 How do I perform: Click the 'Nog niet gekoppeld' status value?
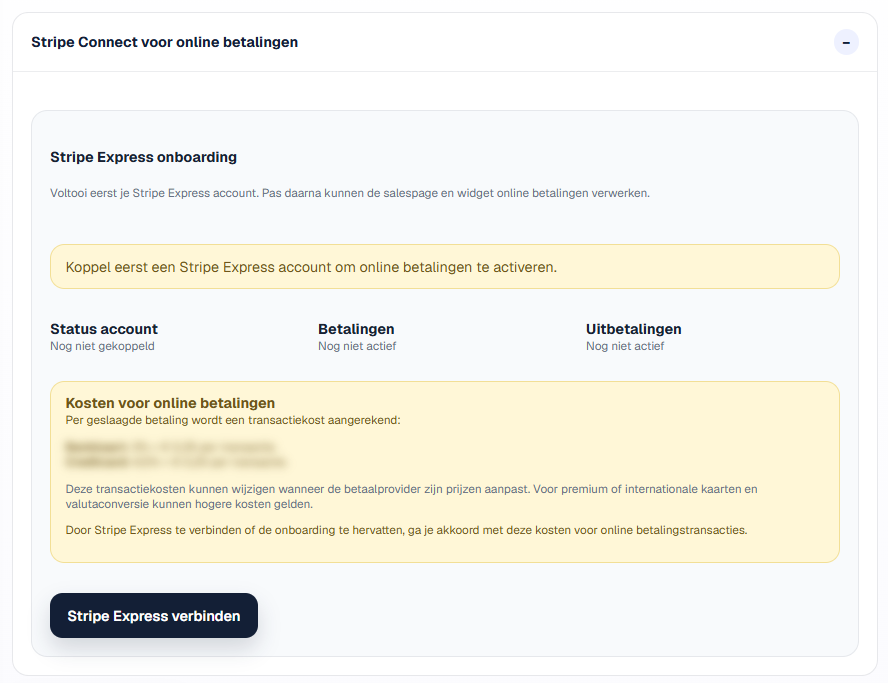pos(103,346)
